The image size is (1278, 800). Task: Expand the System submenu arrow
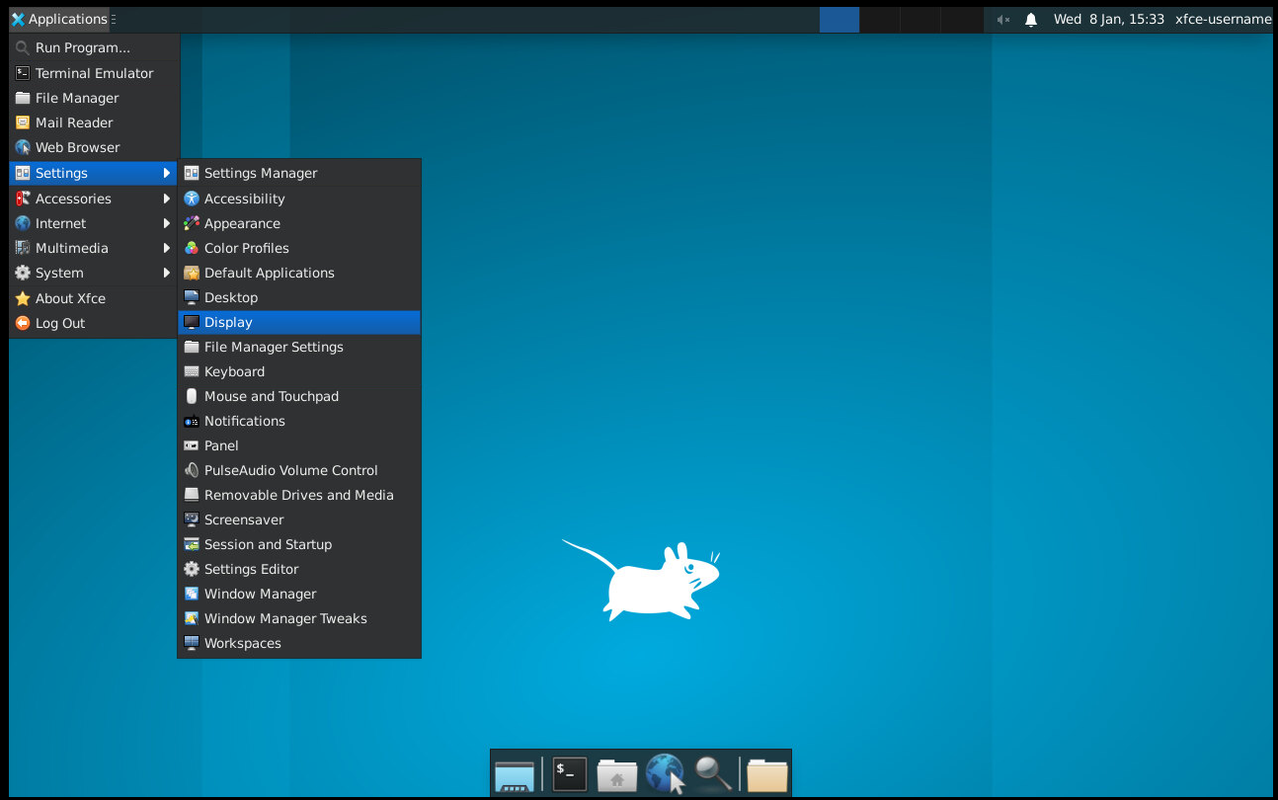167,273
